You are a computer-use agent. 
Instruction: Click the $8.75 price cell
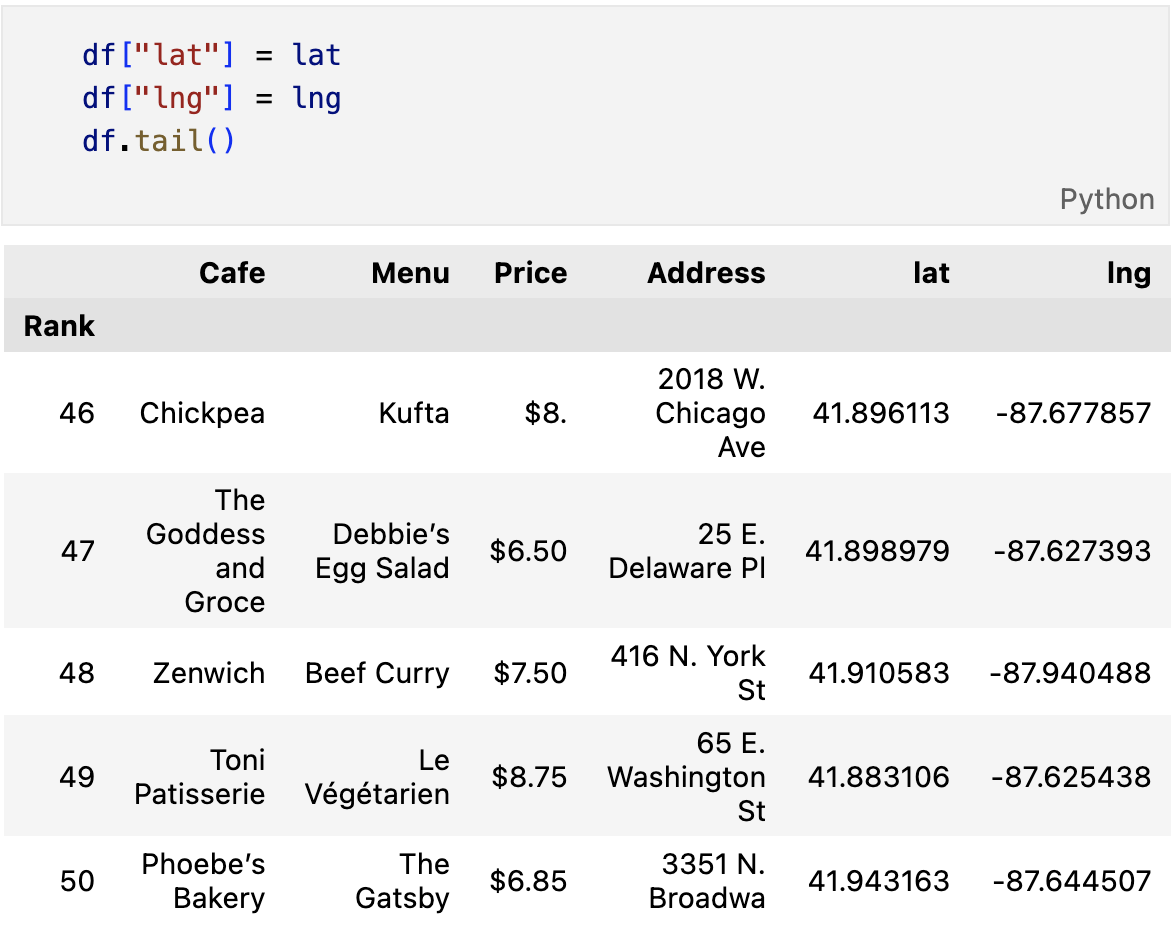[x=529, y=777]
